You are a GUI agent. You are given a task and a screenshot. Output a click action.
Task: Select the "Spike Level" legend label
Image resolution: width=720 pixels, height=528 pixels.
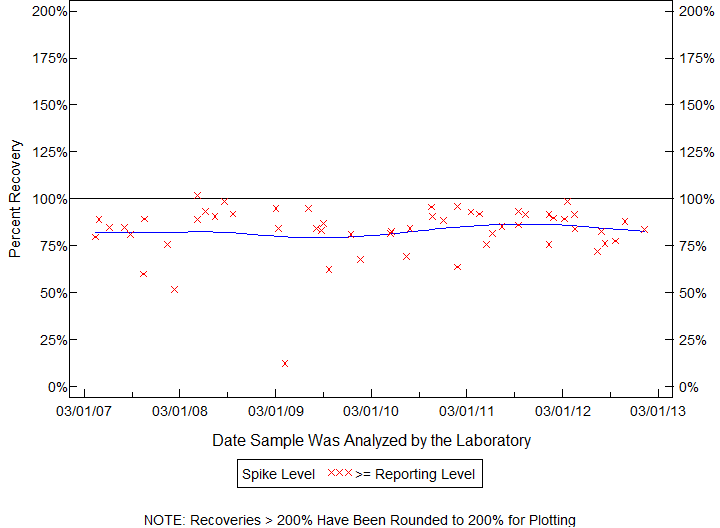[278, 474]
